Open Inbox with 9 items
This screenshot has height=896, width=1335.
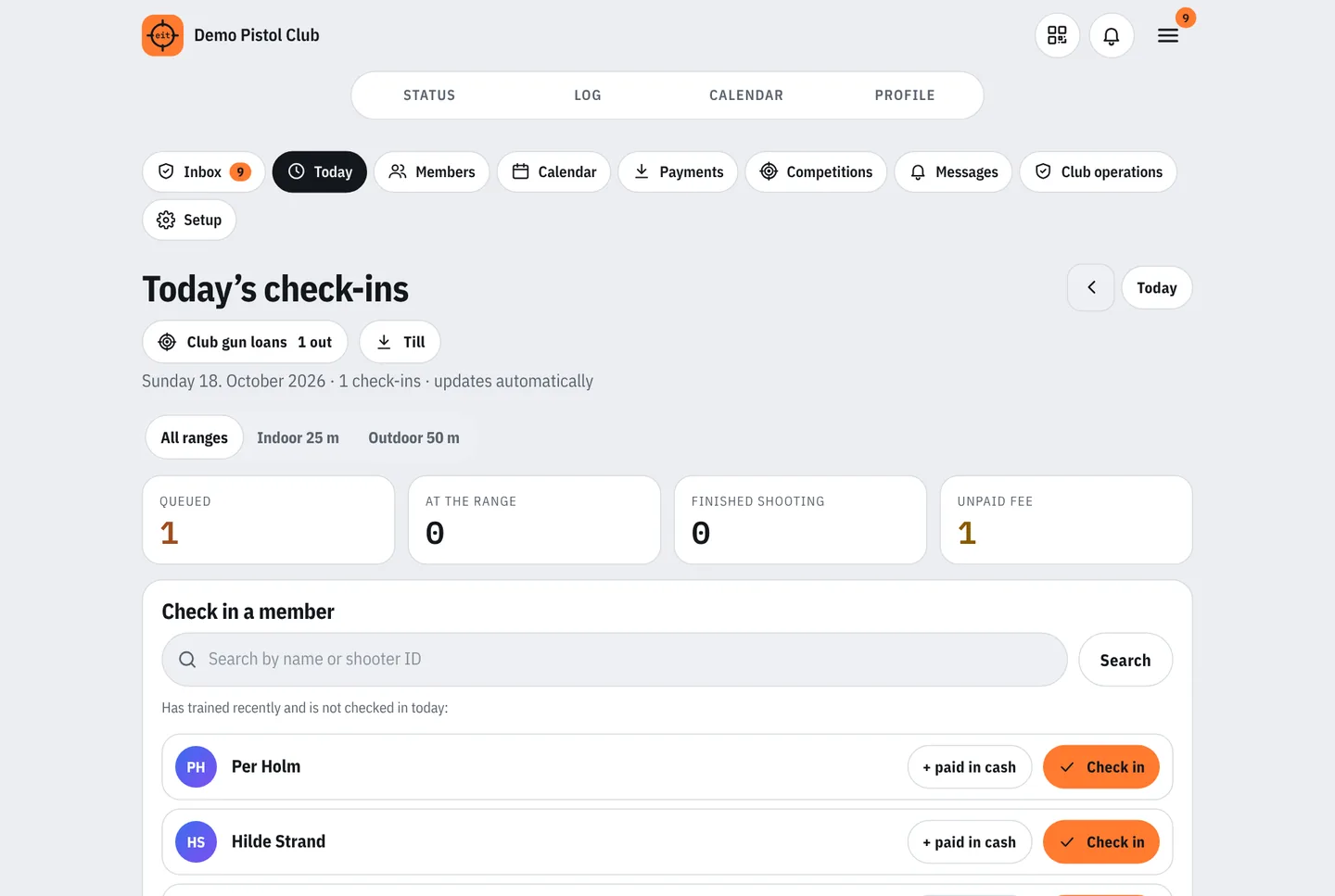pyautogui.click(x=204, y=171)
